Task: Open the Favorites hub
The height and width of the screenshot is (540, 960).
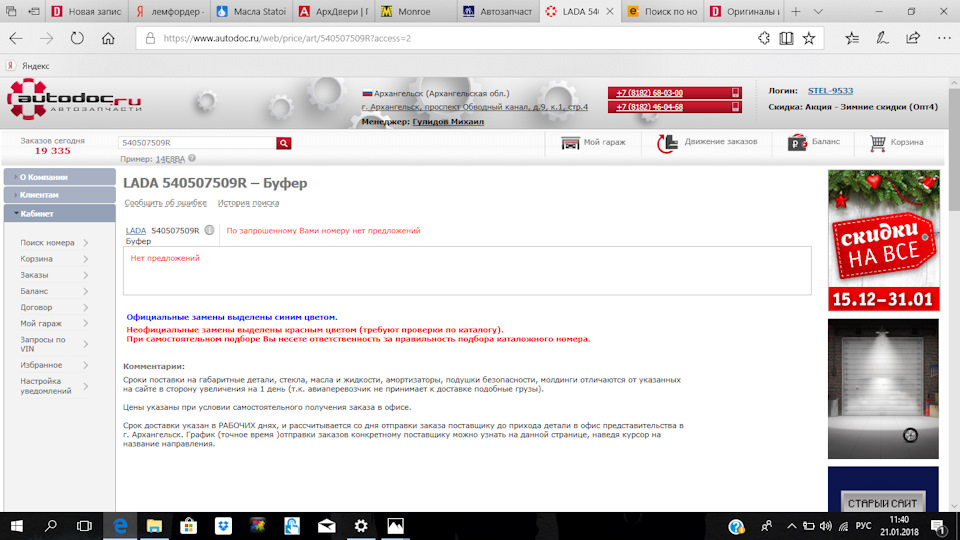Action: pyautogui.click(x=852, y=39)
